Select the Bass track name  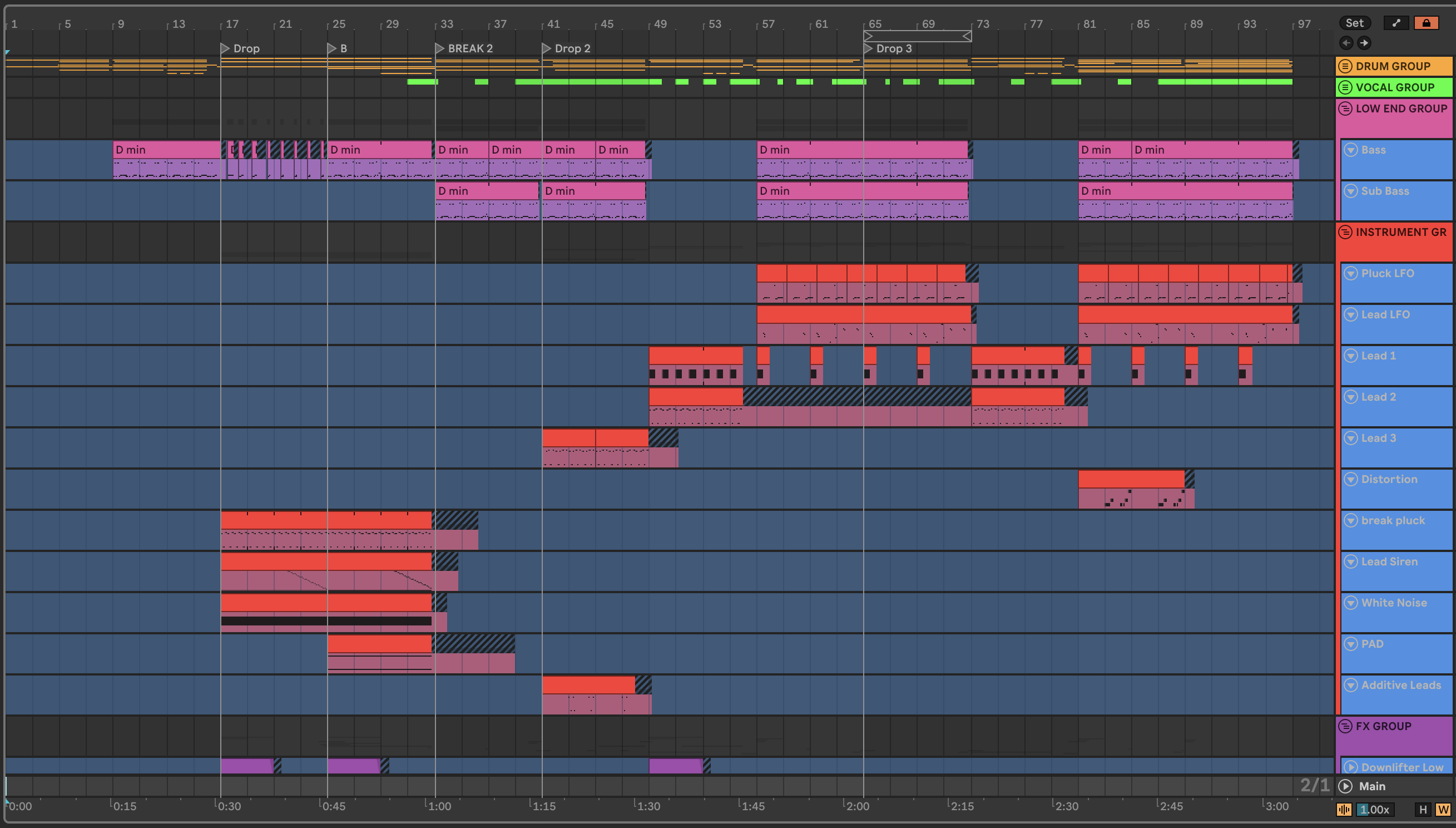(x=1373, y=150)
